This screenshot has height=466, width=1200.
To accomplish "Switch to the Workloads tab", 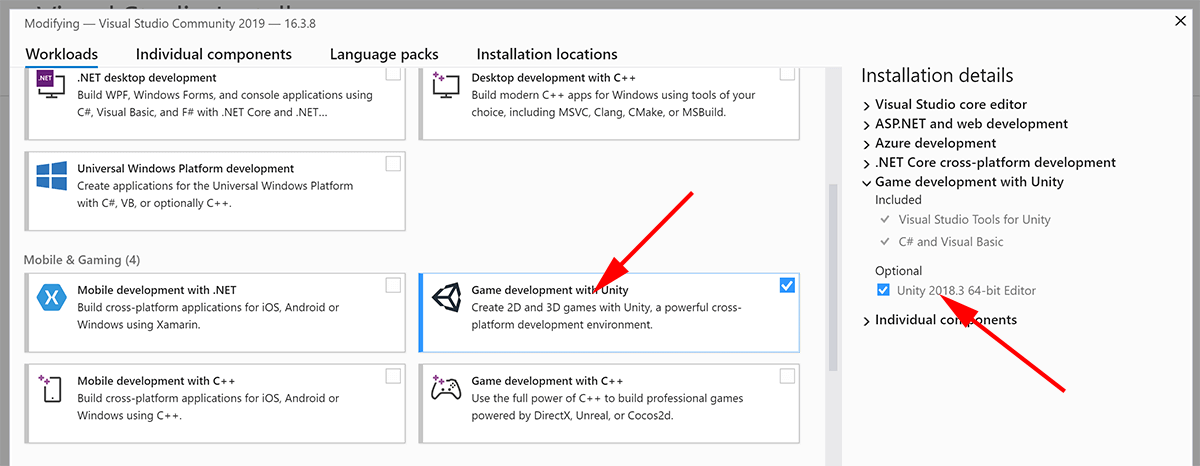I will click(x=62, y=54).
